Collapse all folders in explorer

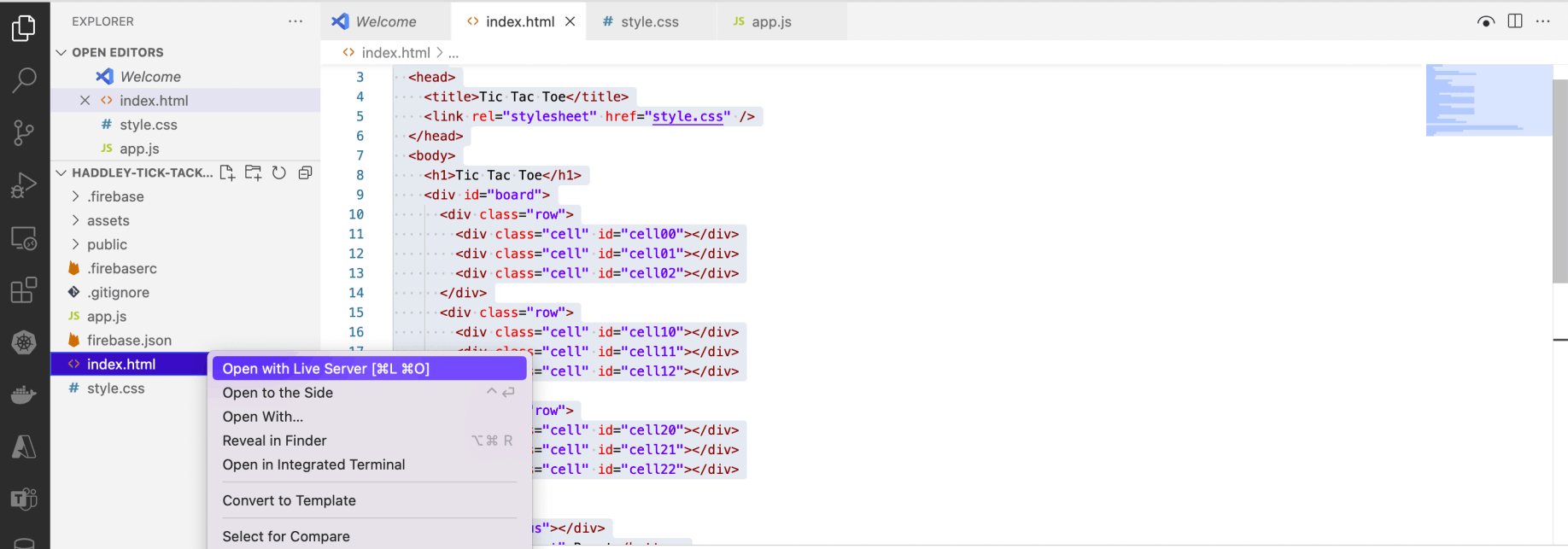(305, 172)
